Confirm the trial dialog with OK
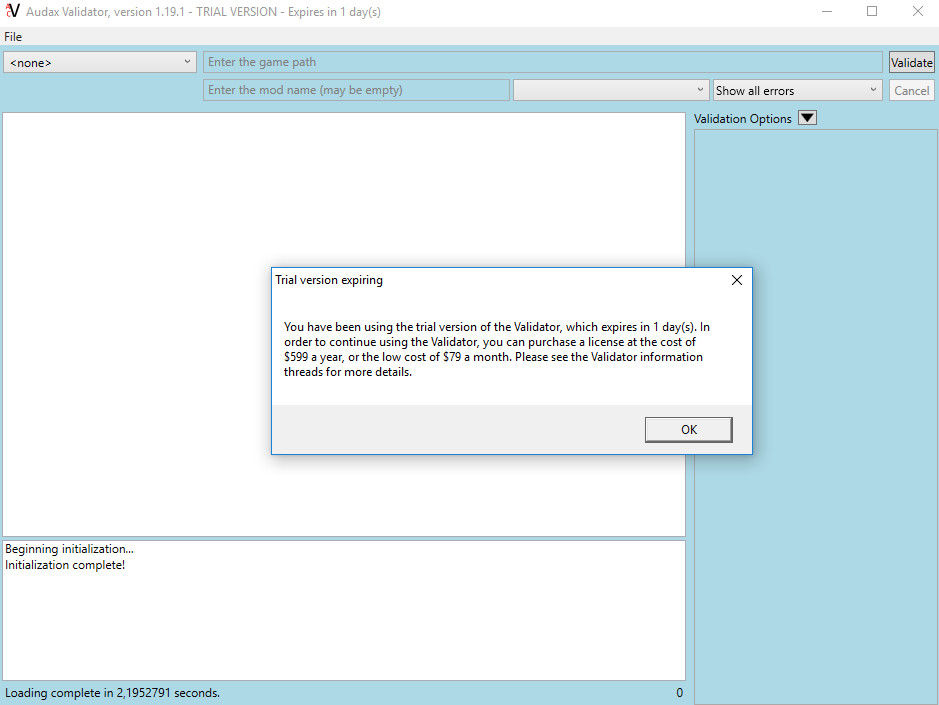The height and width of the screenshot is (705, 939). (688, 429)
